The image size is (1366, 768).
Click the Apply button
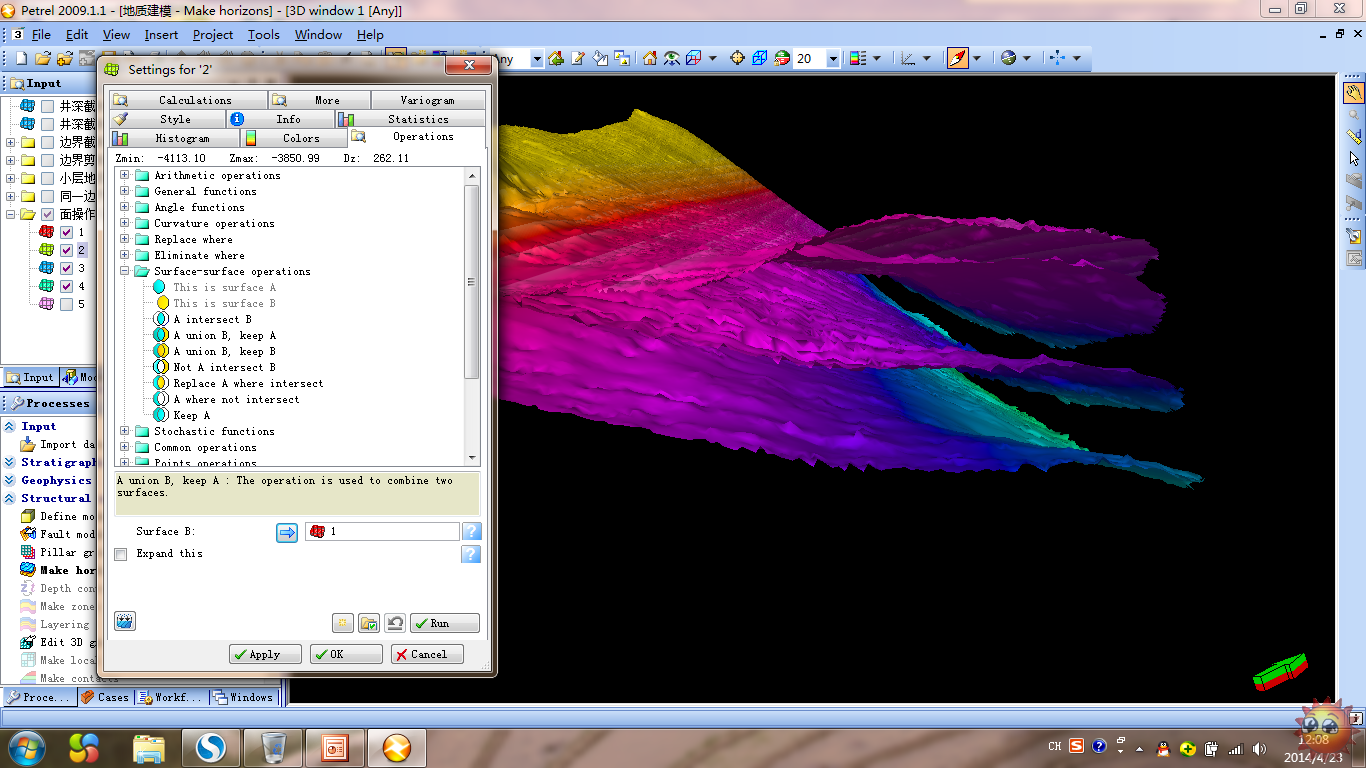(265, 654)
